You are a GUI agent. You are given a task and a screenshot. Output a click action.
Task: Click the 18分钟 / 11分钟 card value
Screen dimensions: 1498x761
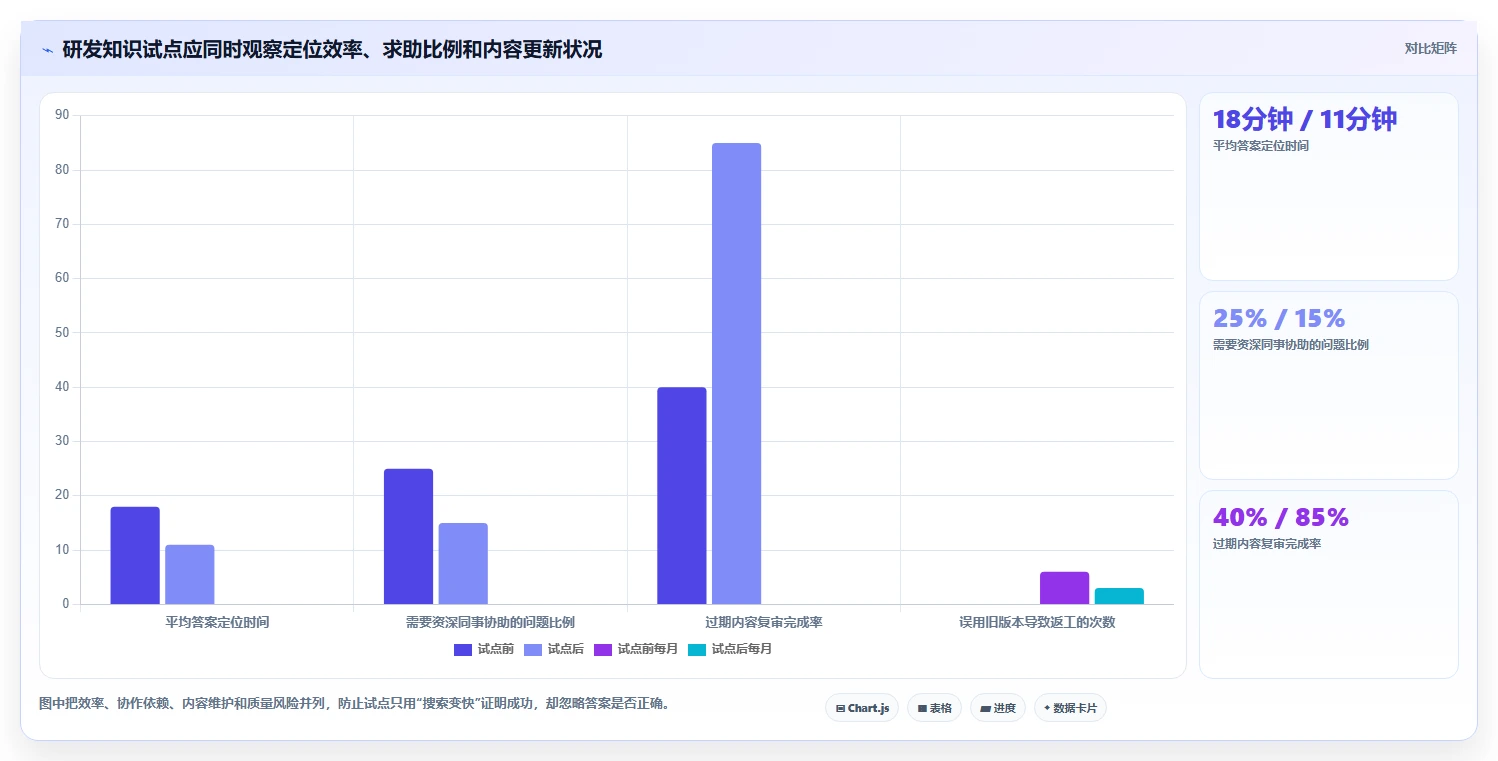(1304, 119)
